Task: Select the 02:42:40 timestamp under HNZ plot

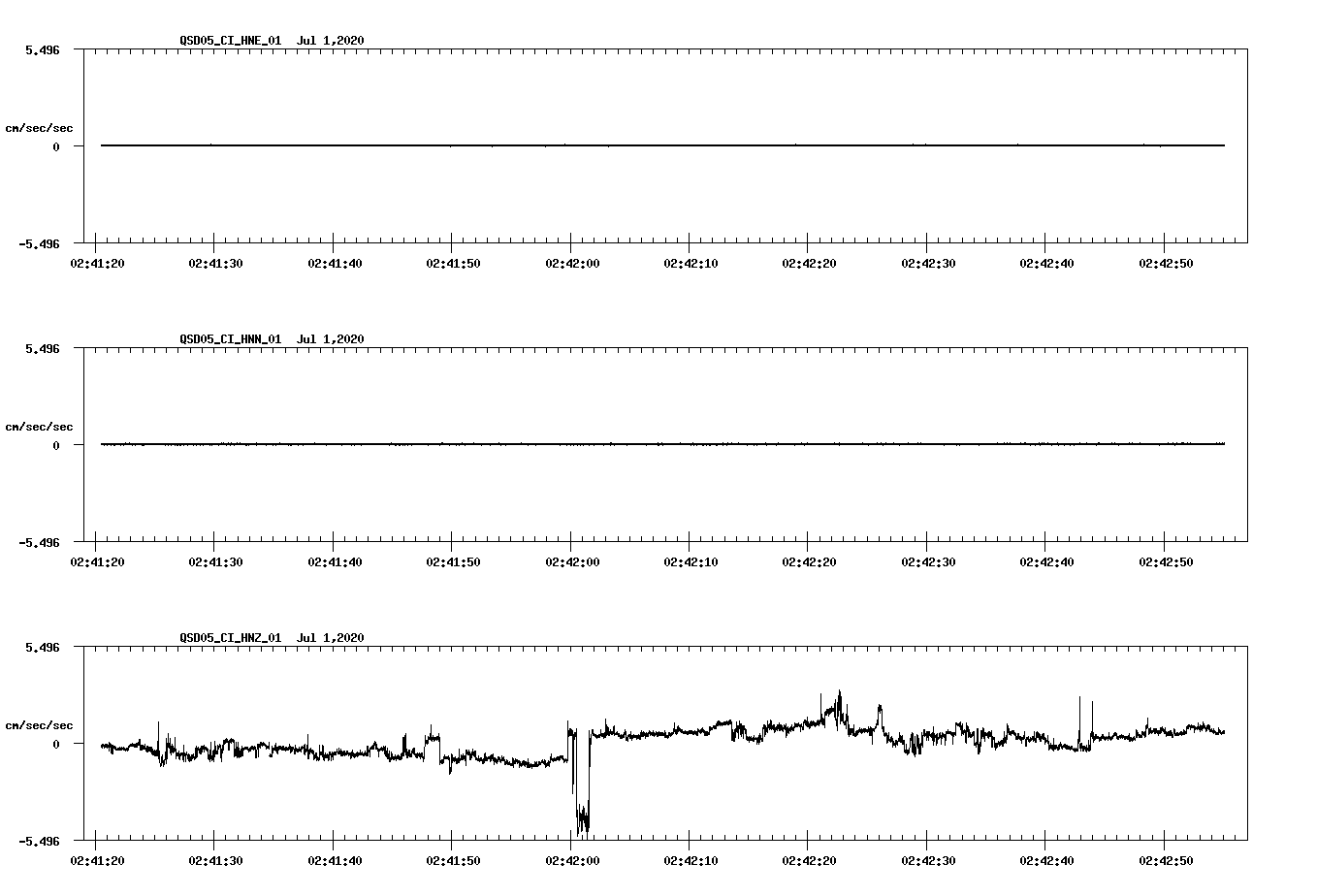Action: [x=1046, y=860]
